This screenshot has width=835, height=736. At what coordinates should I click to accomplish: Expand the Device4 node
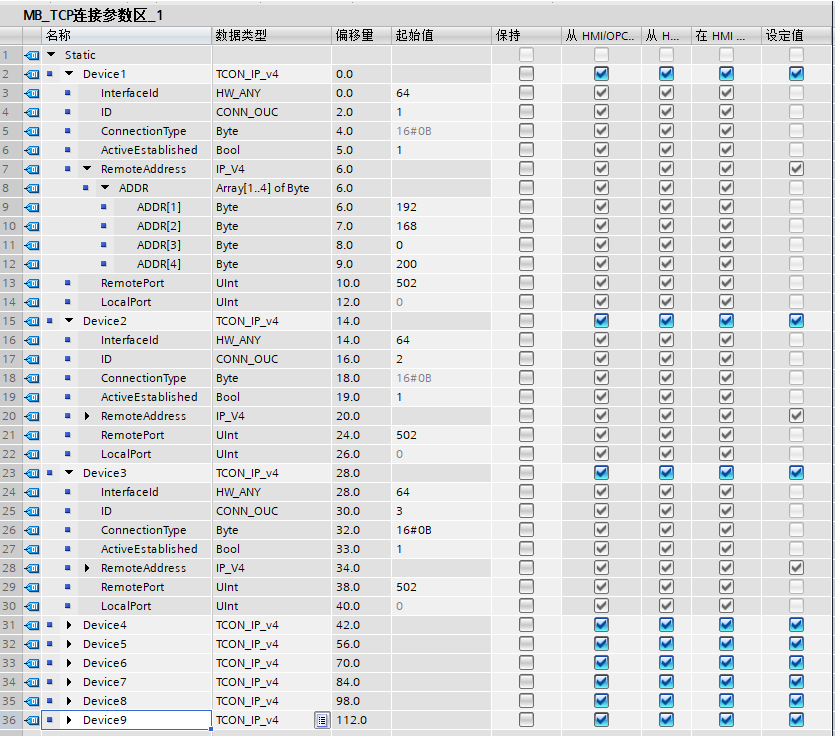click(69, 625)
